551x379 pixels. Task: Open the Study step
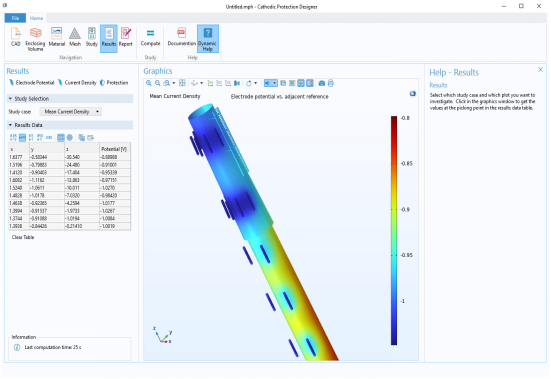(x=91, y=37)
